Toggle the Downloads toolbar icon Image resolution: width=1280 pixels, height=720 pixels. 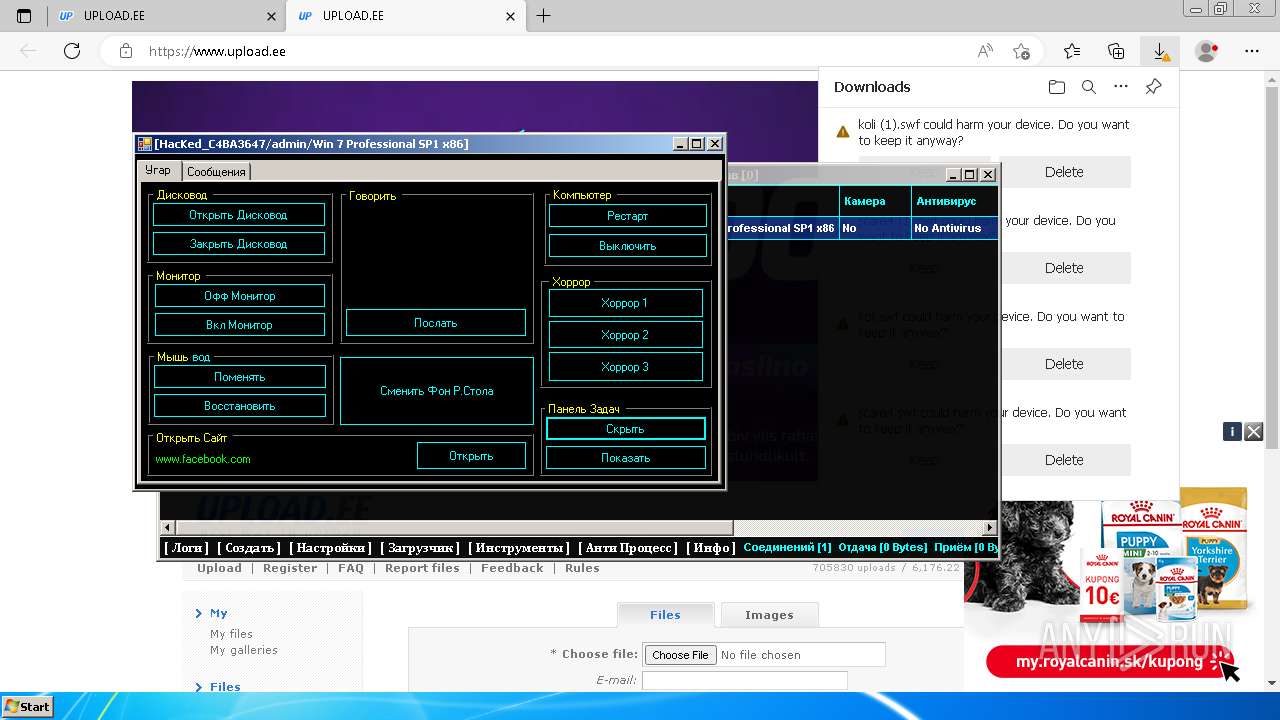pyautogui.click(x=1160, y=51)
